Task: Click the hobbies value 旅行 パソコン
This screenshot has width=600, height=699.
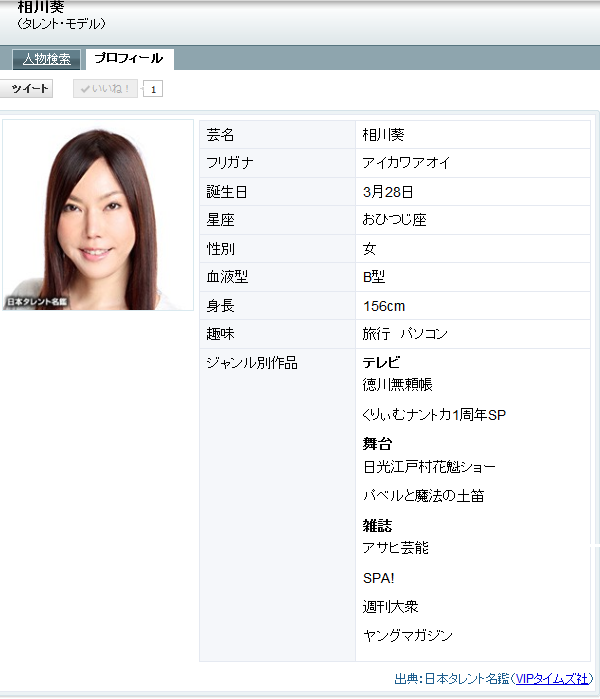Action: coord(405,334)
